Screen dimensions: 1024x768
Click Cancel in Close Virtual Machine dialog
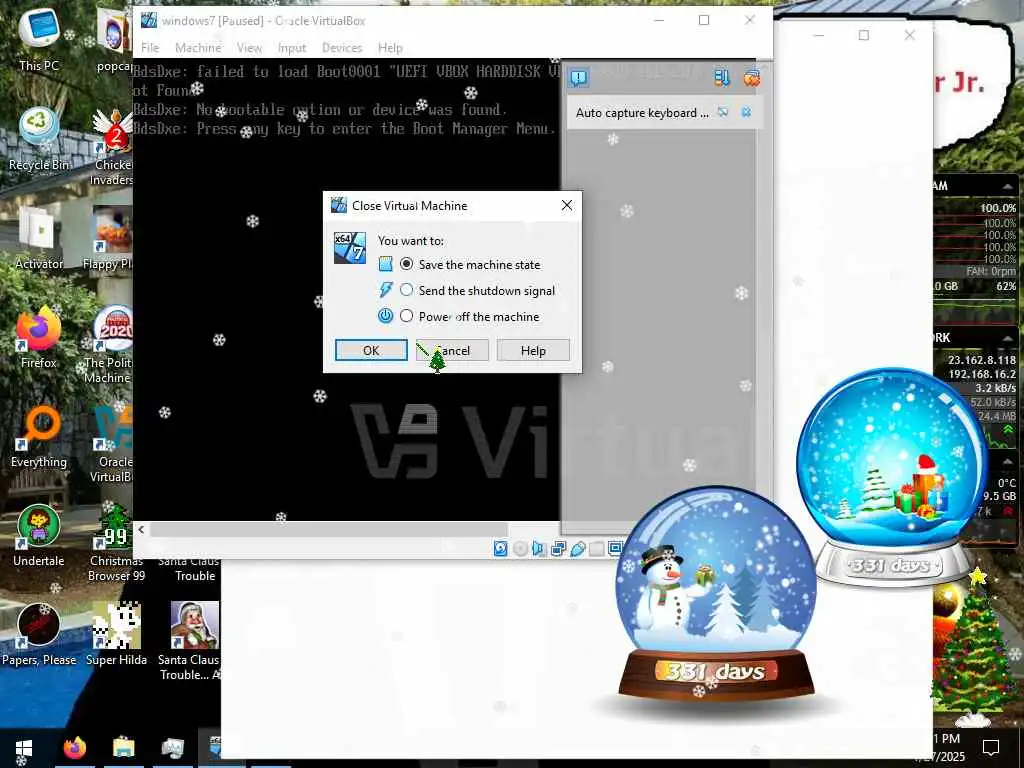pos(453,351)
